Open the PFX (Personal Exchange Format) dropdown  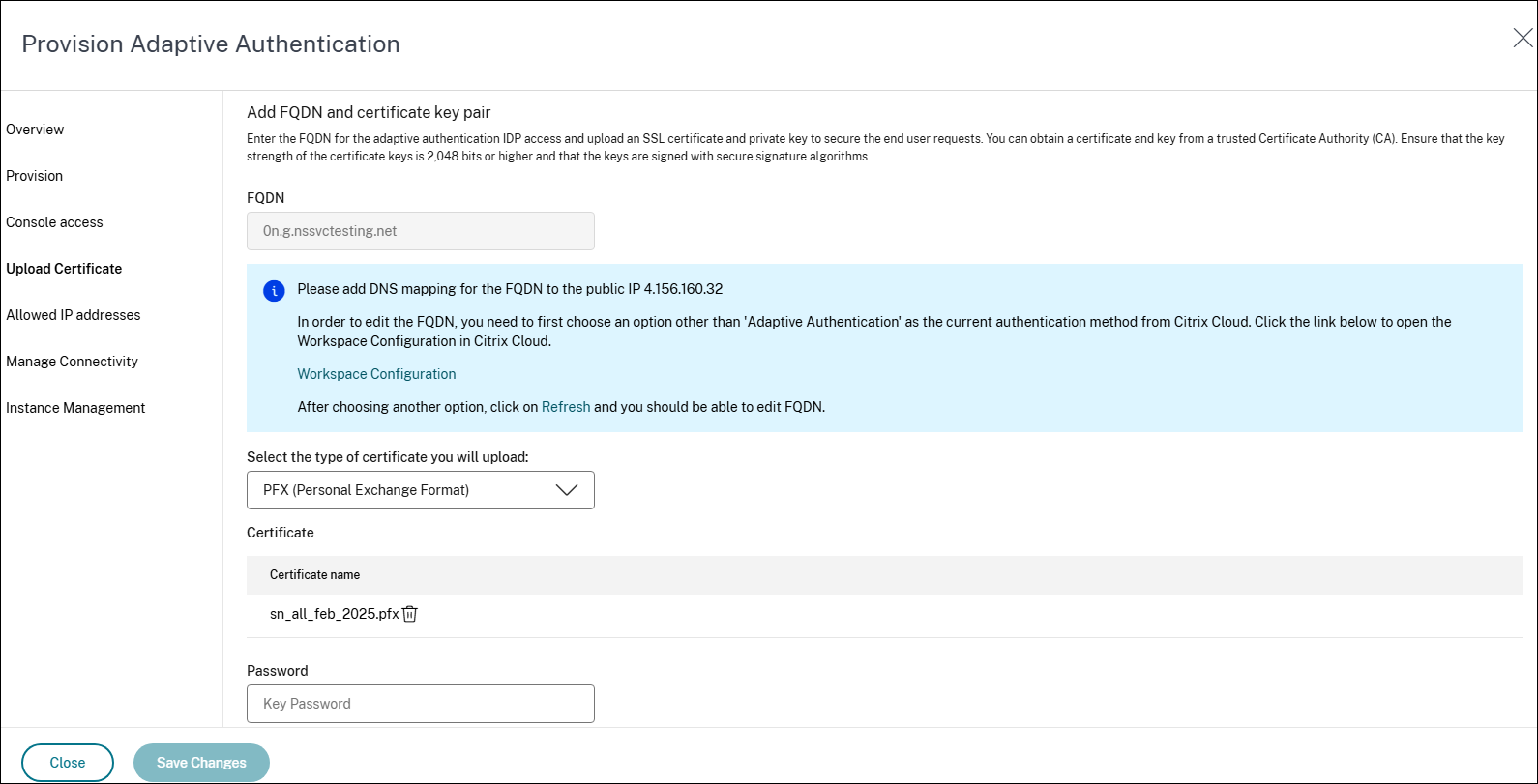[420, 490]
